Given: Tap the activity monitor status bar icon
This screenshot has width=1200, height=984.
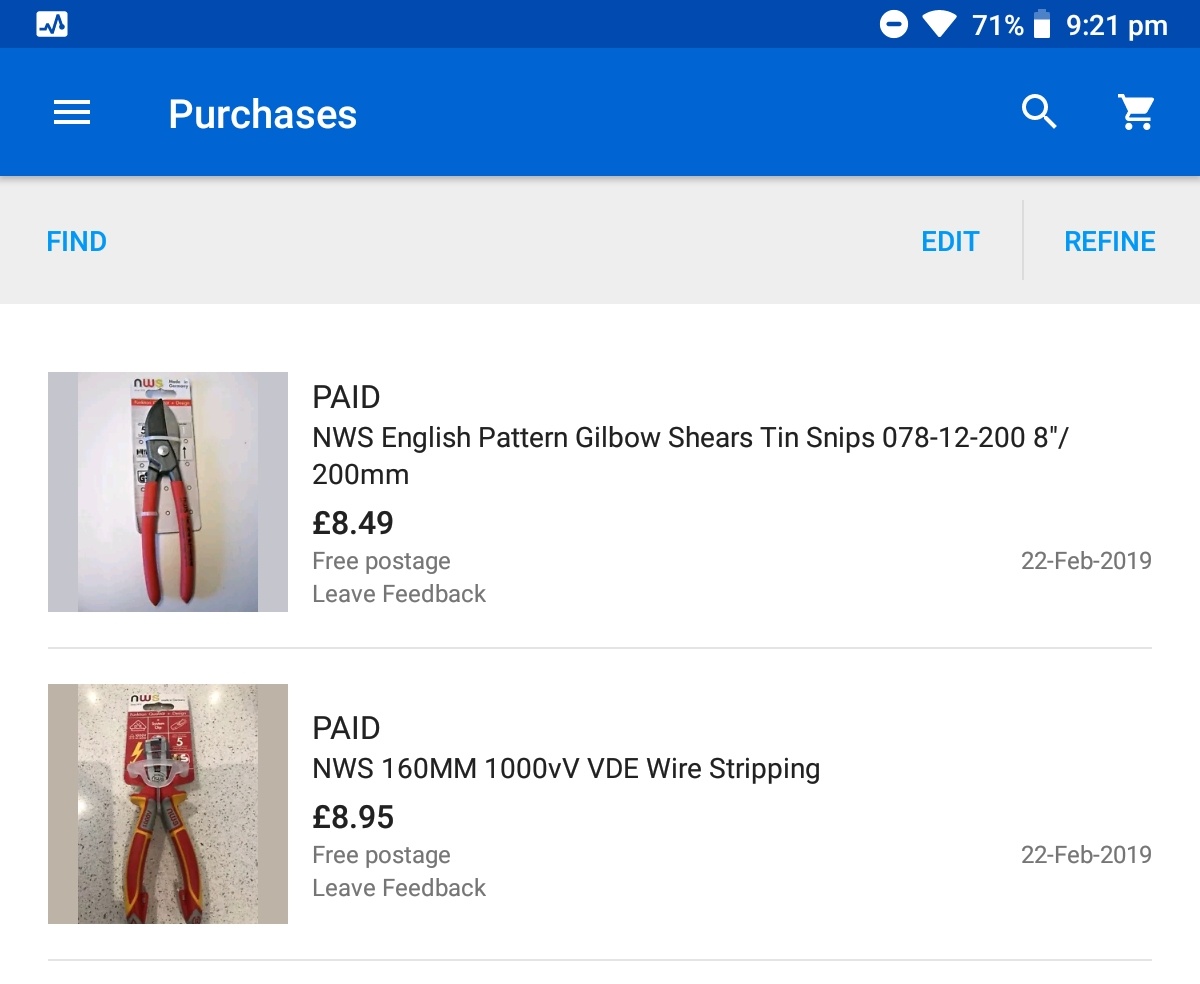Looking at the screenshot, I should (x=52, y=25).
